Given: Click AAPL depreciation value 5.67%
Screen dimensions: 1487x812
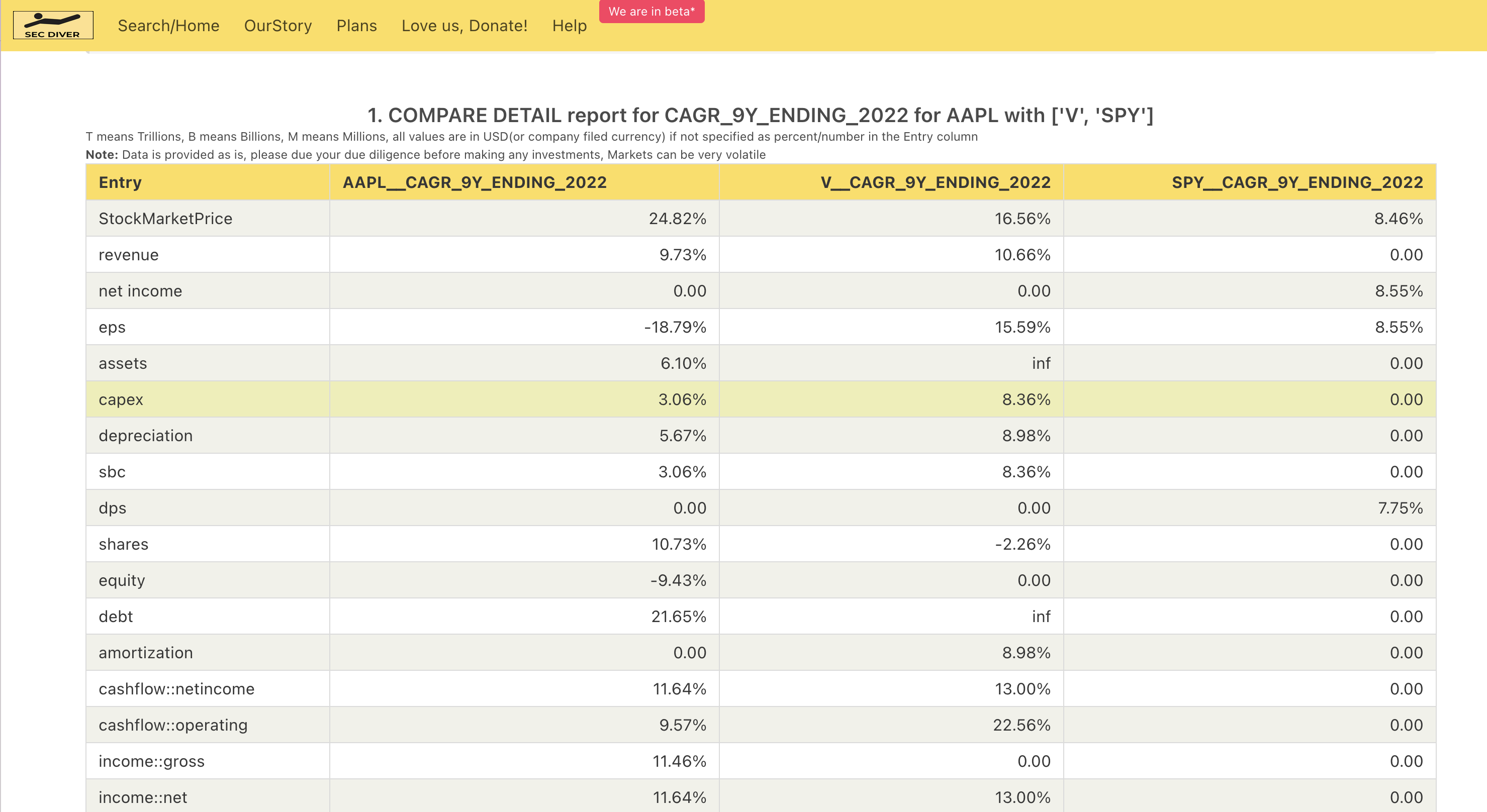Looking at the screenshot, I should click(683, 436).
